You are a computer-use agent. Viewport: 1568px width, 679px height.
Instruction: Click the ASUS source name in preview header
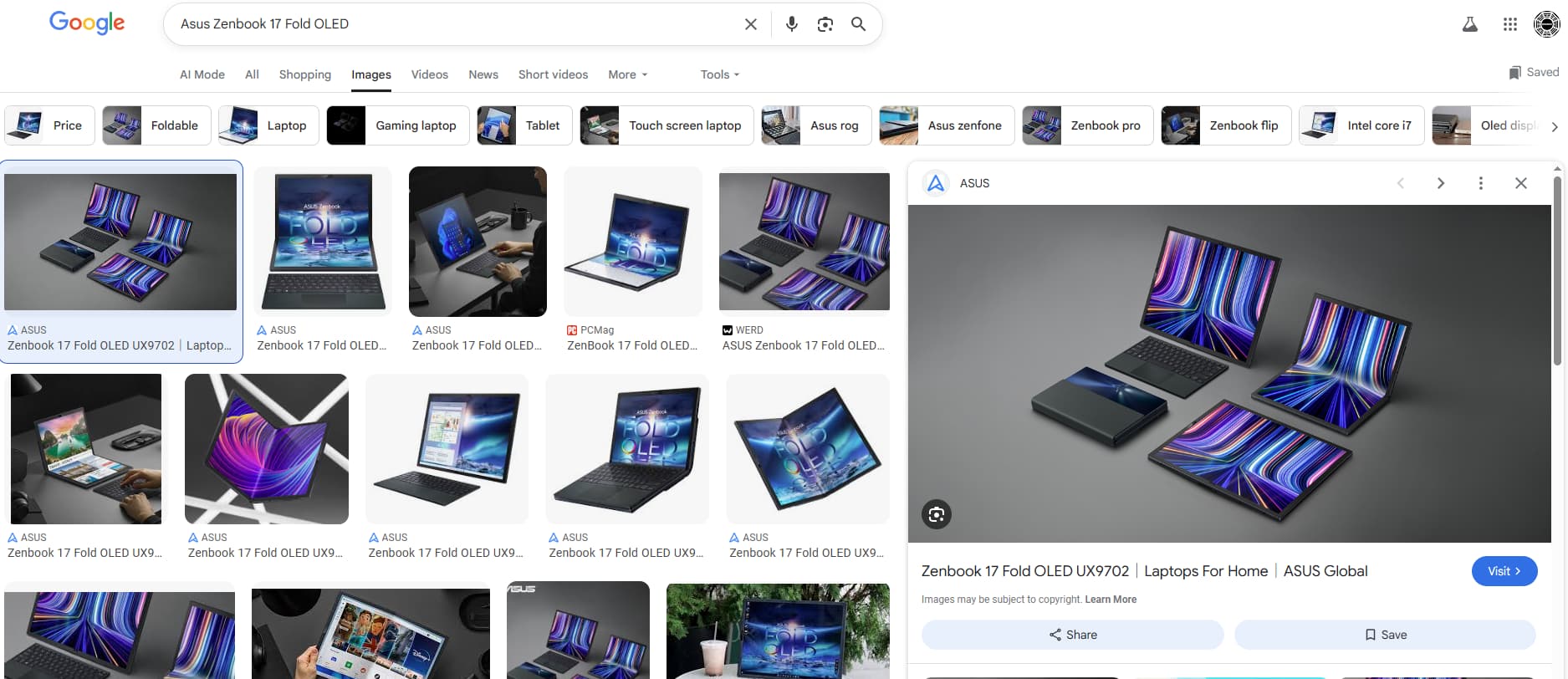tap(974, 183)
